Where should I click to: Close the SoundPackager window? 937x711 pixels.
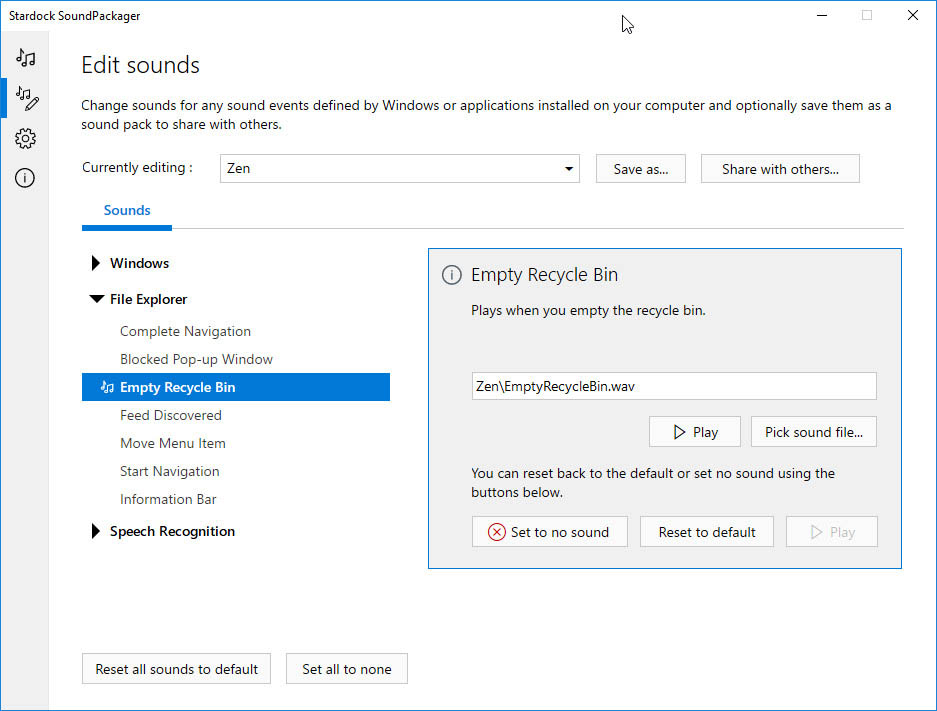(913, 16)
